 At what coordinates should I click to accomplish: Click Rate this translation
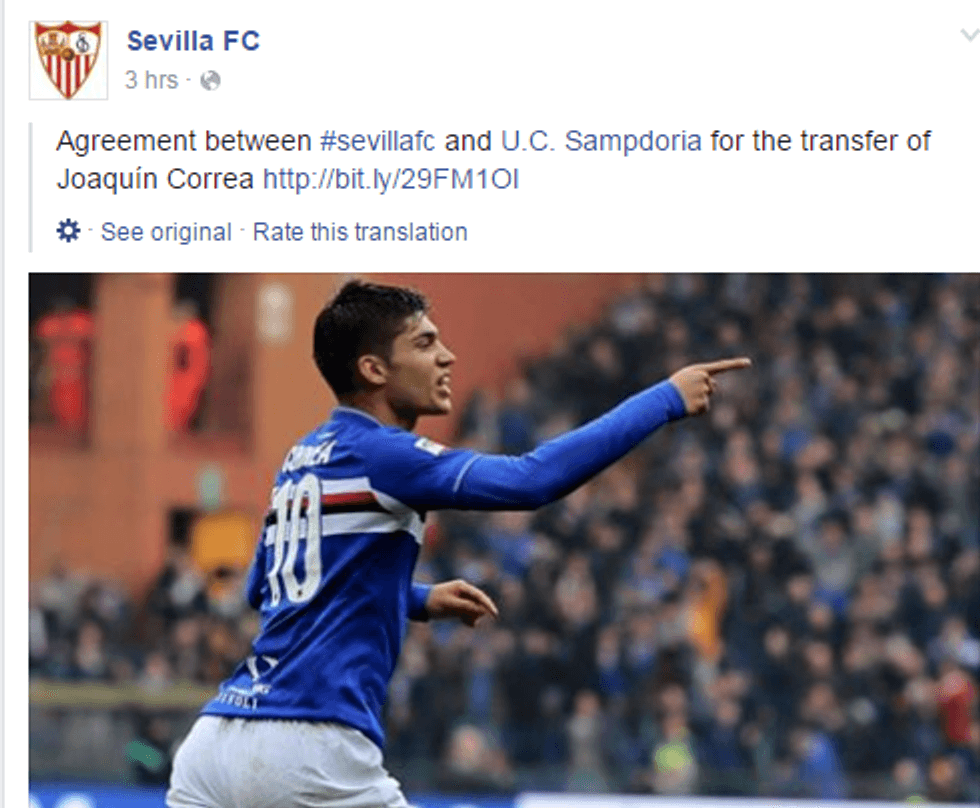pos(360,232)
